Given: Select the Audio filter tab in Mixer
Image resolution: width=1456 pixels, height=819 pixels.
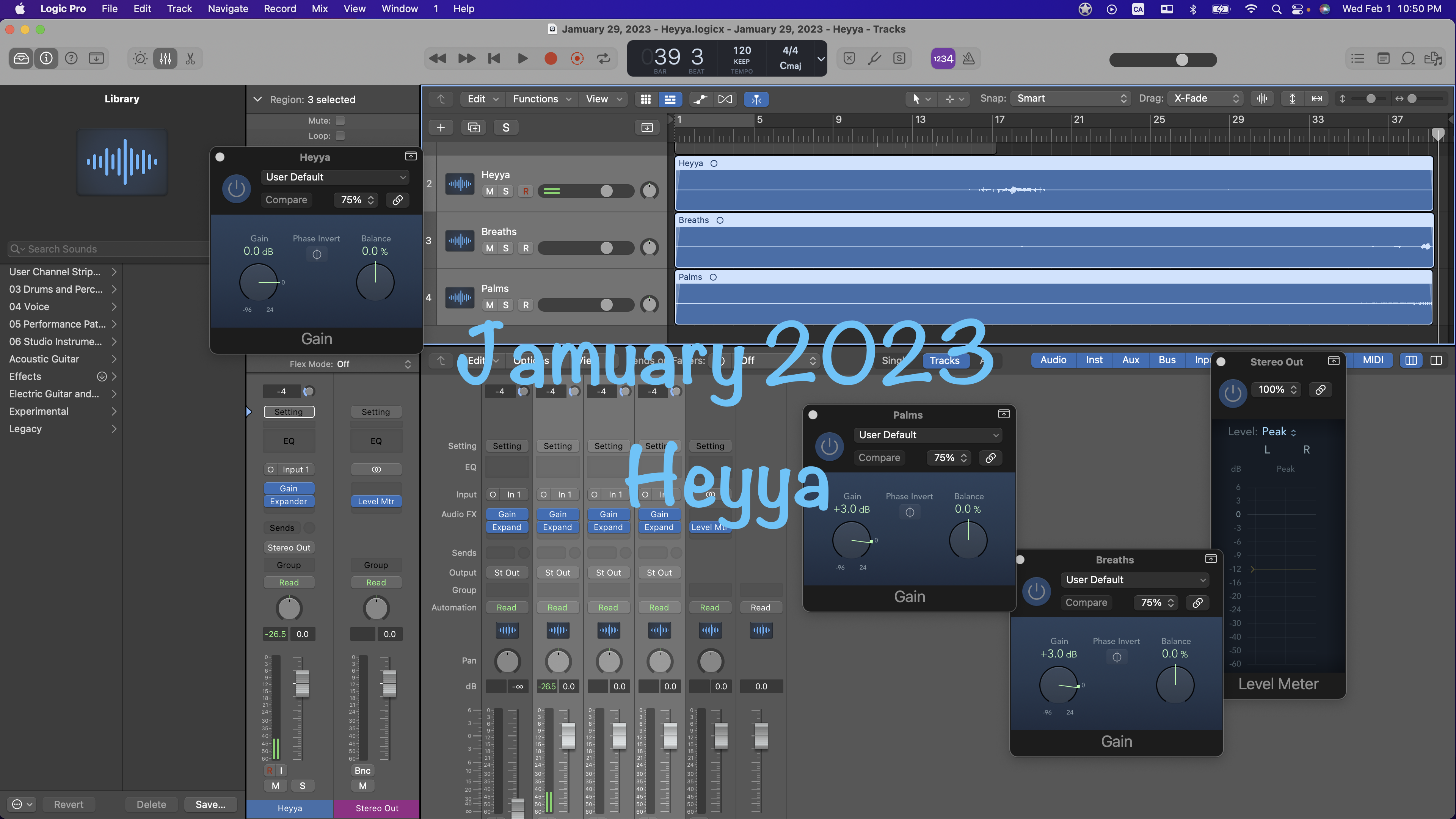Looking at the screenshot, I should pos(1053,360).
